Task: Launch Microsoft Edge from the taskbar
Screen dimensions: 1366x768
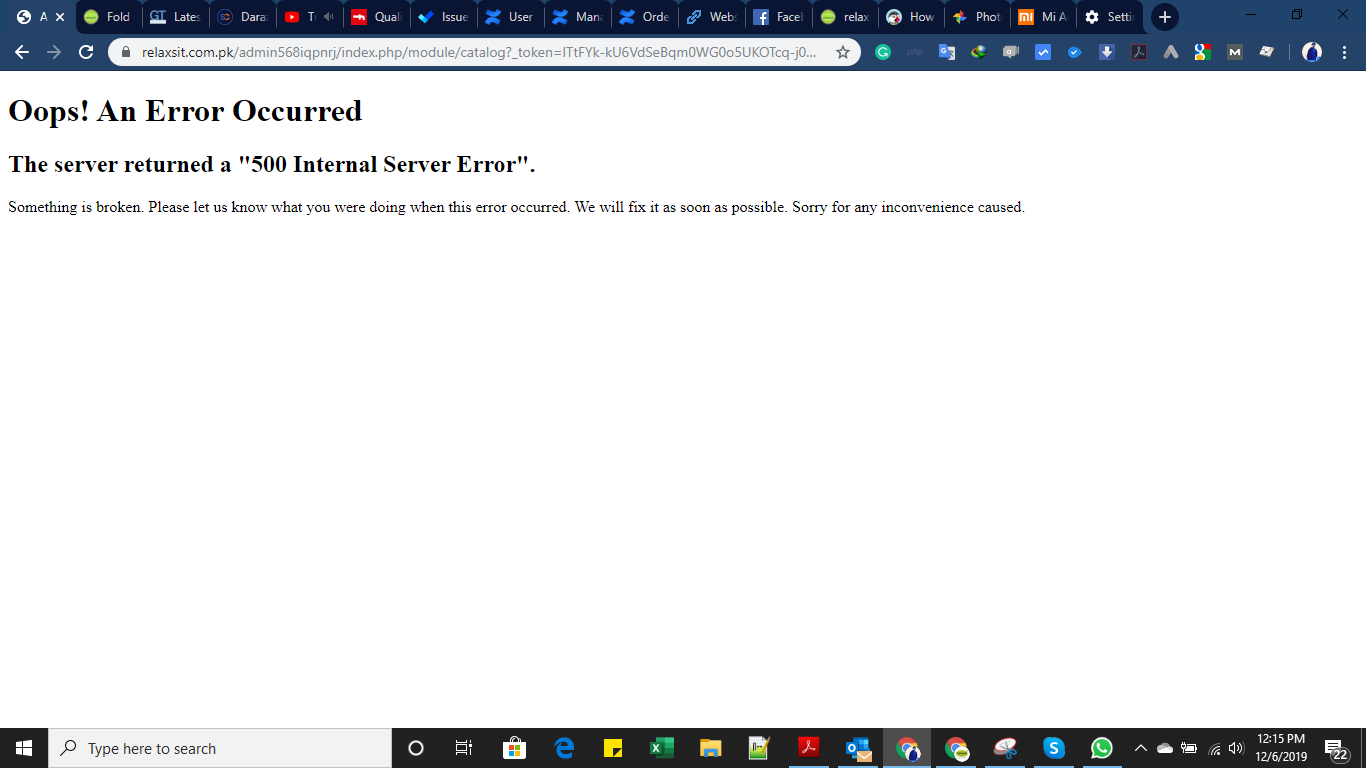Action: pyautogui.click(x=564, y=748)
